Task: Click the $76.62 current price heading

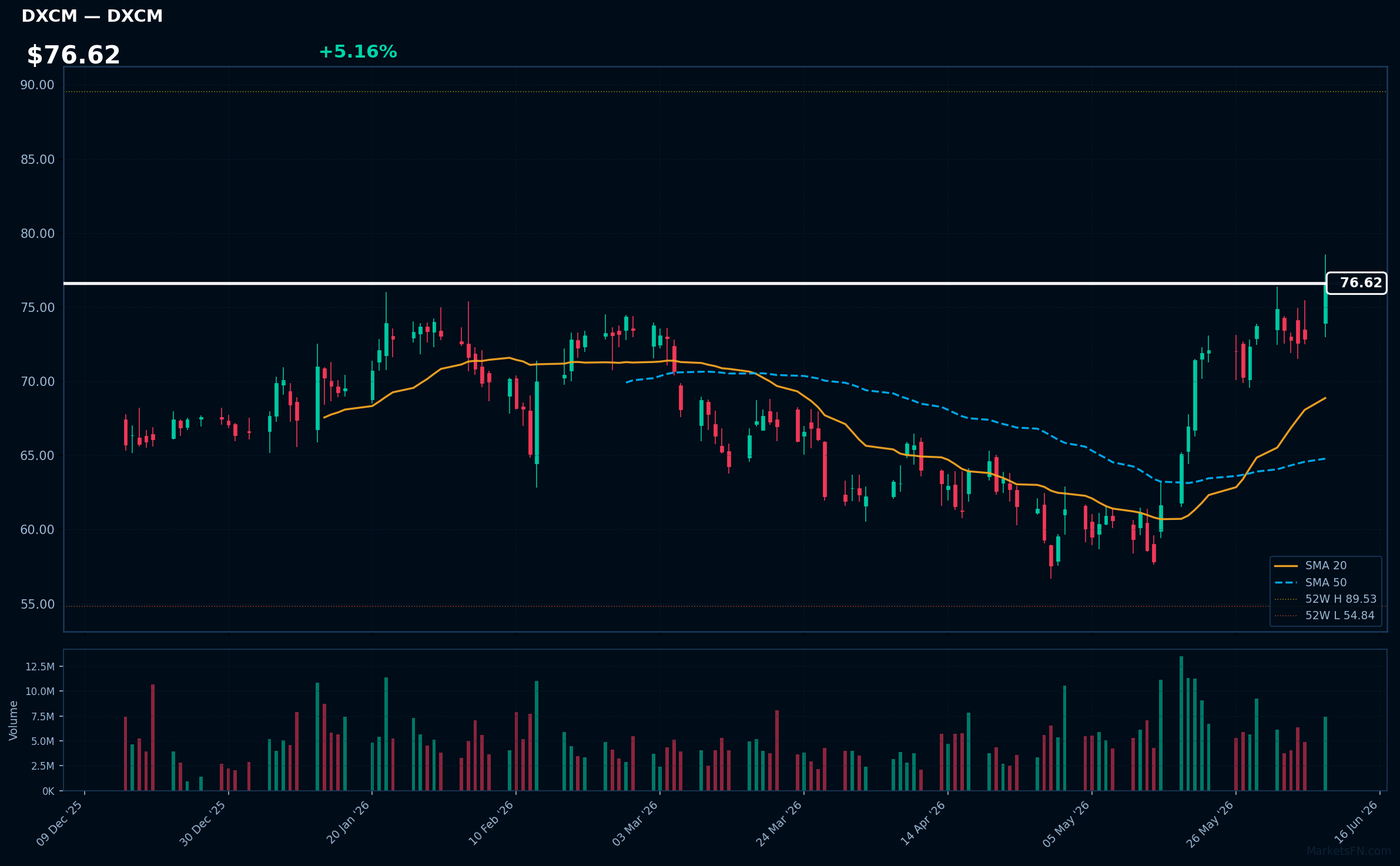Action: [73, 55]
